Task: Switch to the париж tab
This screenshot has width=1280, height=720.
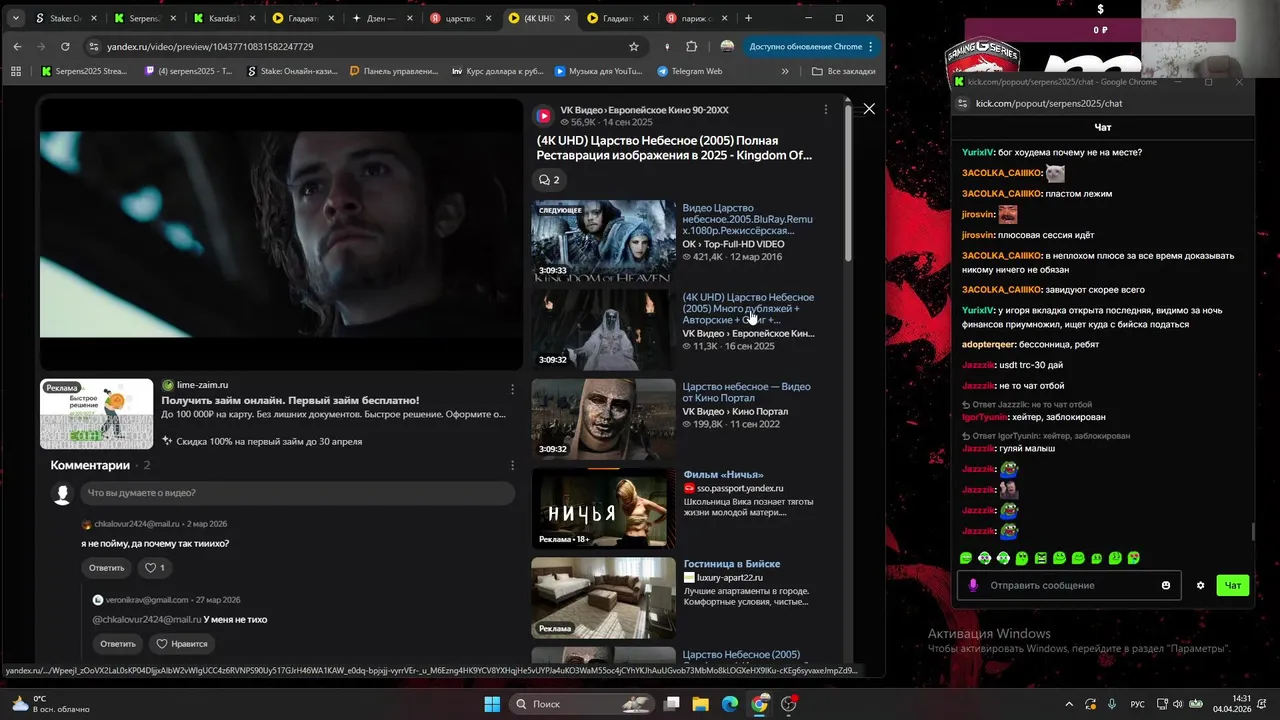Action: (x=695, y=18)
